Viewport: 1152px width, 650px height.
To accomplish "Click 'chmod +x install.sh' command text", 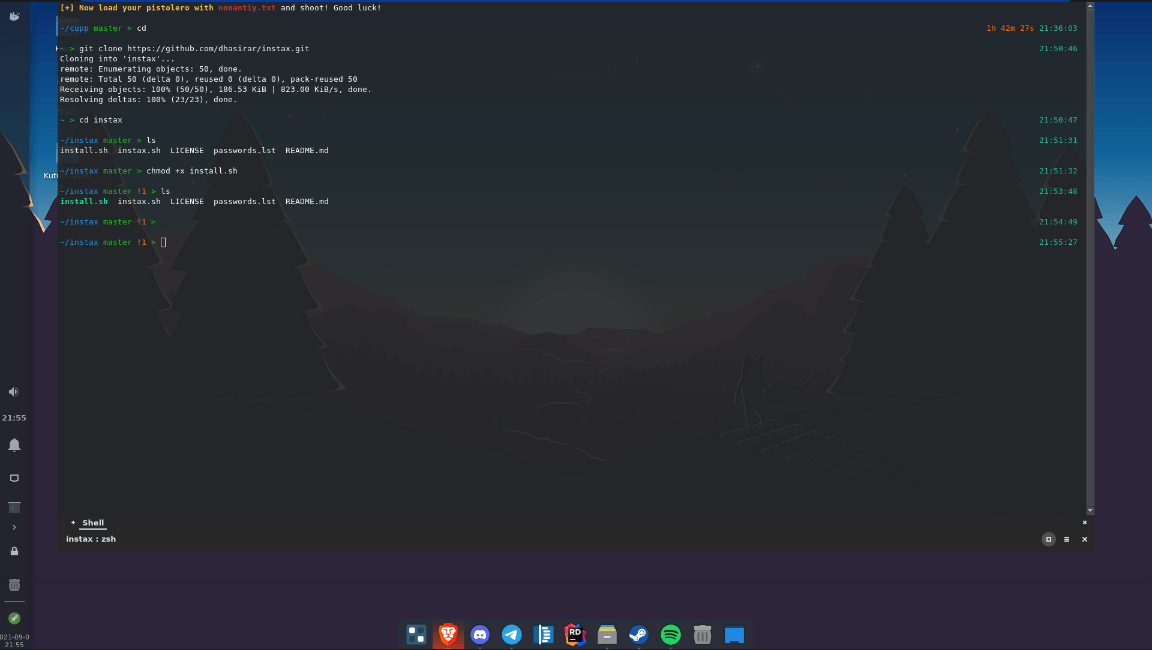I will (192, 171).
